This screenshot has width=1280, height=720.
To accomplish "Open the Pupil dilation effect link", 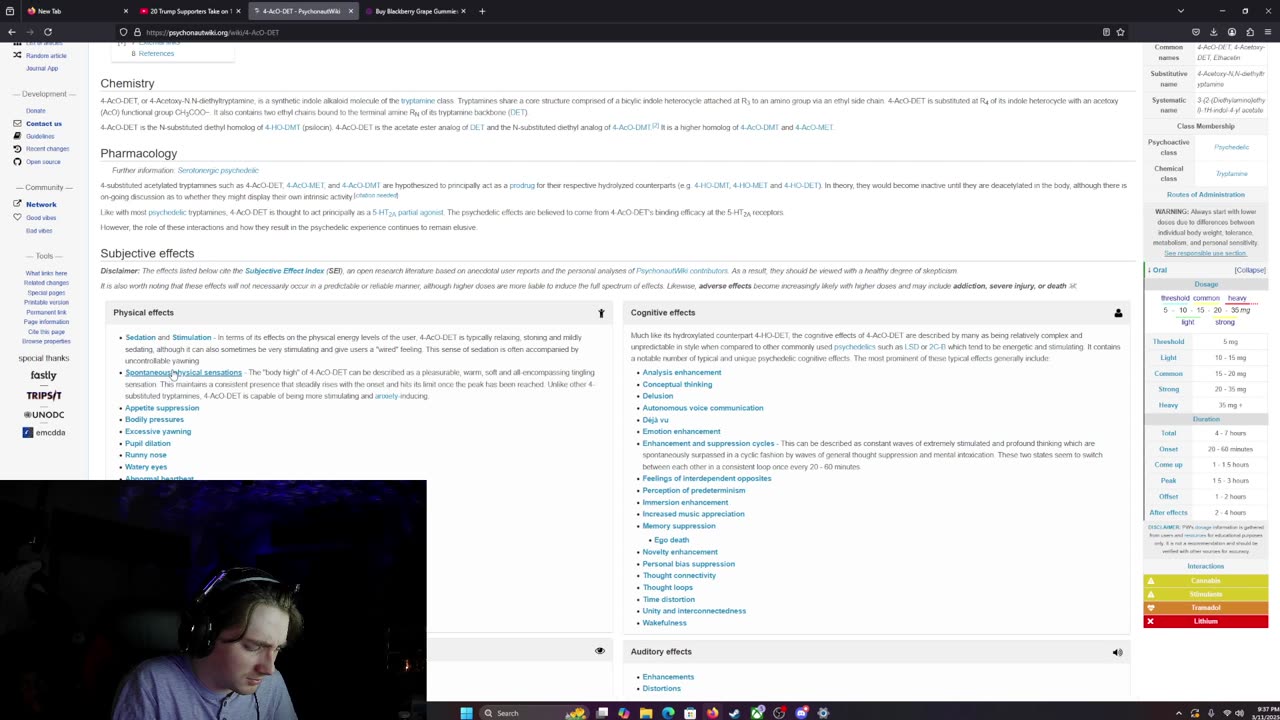I will 147,443.
